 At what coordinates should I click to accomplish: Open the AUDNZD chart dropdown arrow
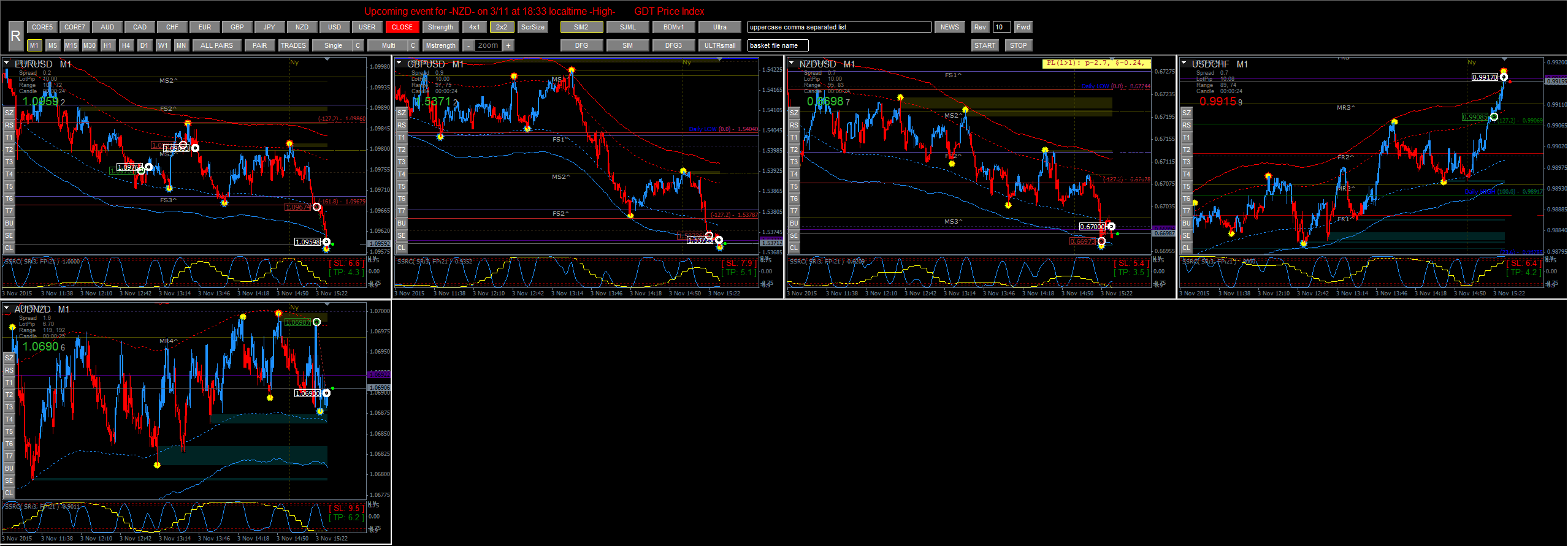[x=7, y=308]
